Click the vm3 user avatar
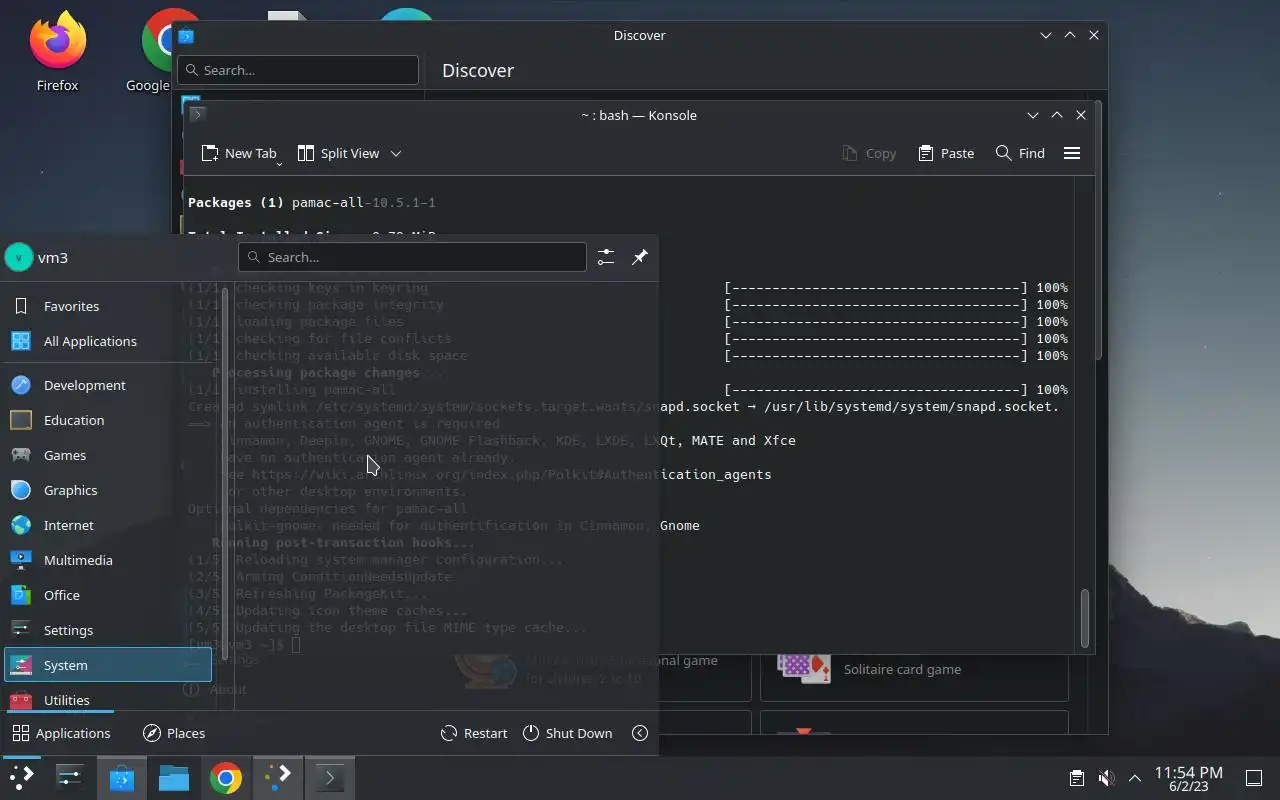This screenshot has height=800, width=1280. click(x=18, y=257)
